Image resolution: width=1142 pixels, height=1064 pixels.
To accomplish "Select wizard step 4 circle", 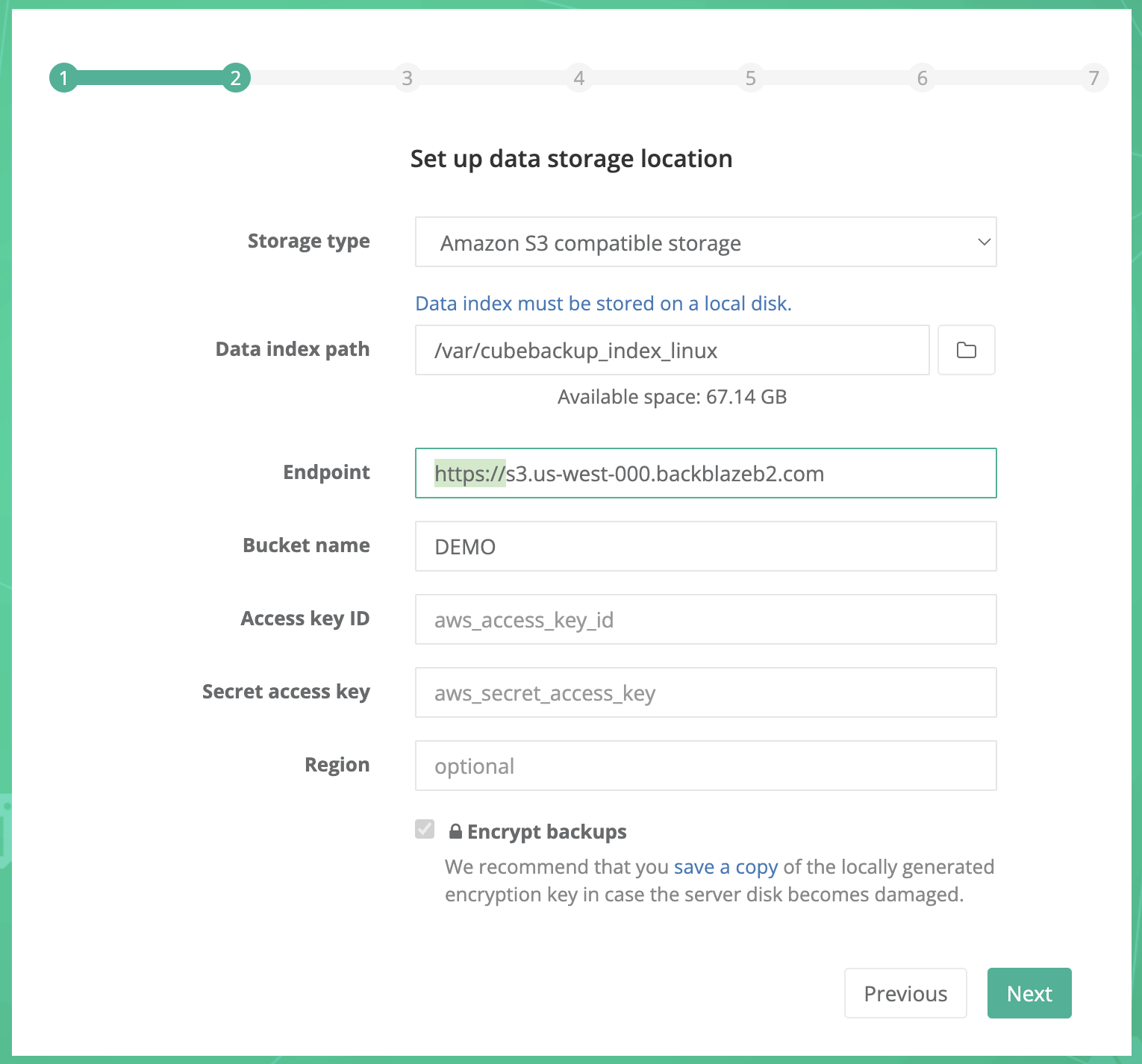I will 578,77.
